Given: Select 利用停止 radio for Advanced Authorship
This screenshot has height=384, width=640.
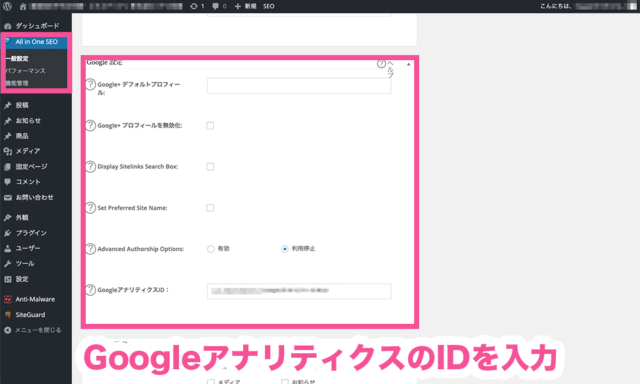Looking at the screenshot, I should [x=285, y=249].
